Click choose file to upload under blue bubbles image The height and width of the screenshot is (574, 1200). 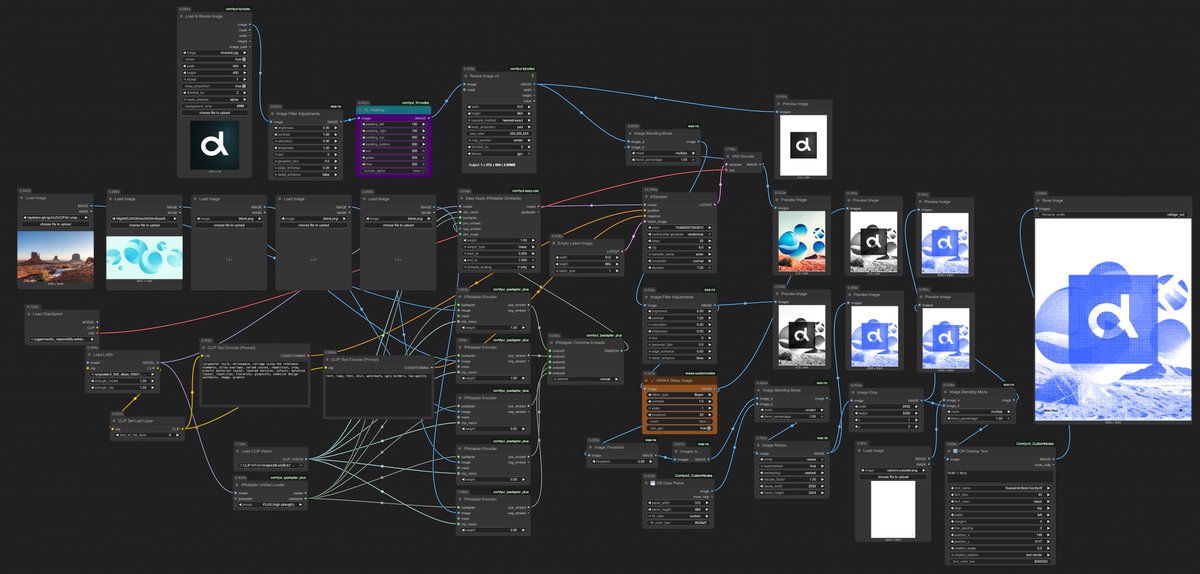click(142, 226)
